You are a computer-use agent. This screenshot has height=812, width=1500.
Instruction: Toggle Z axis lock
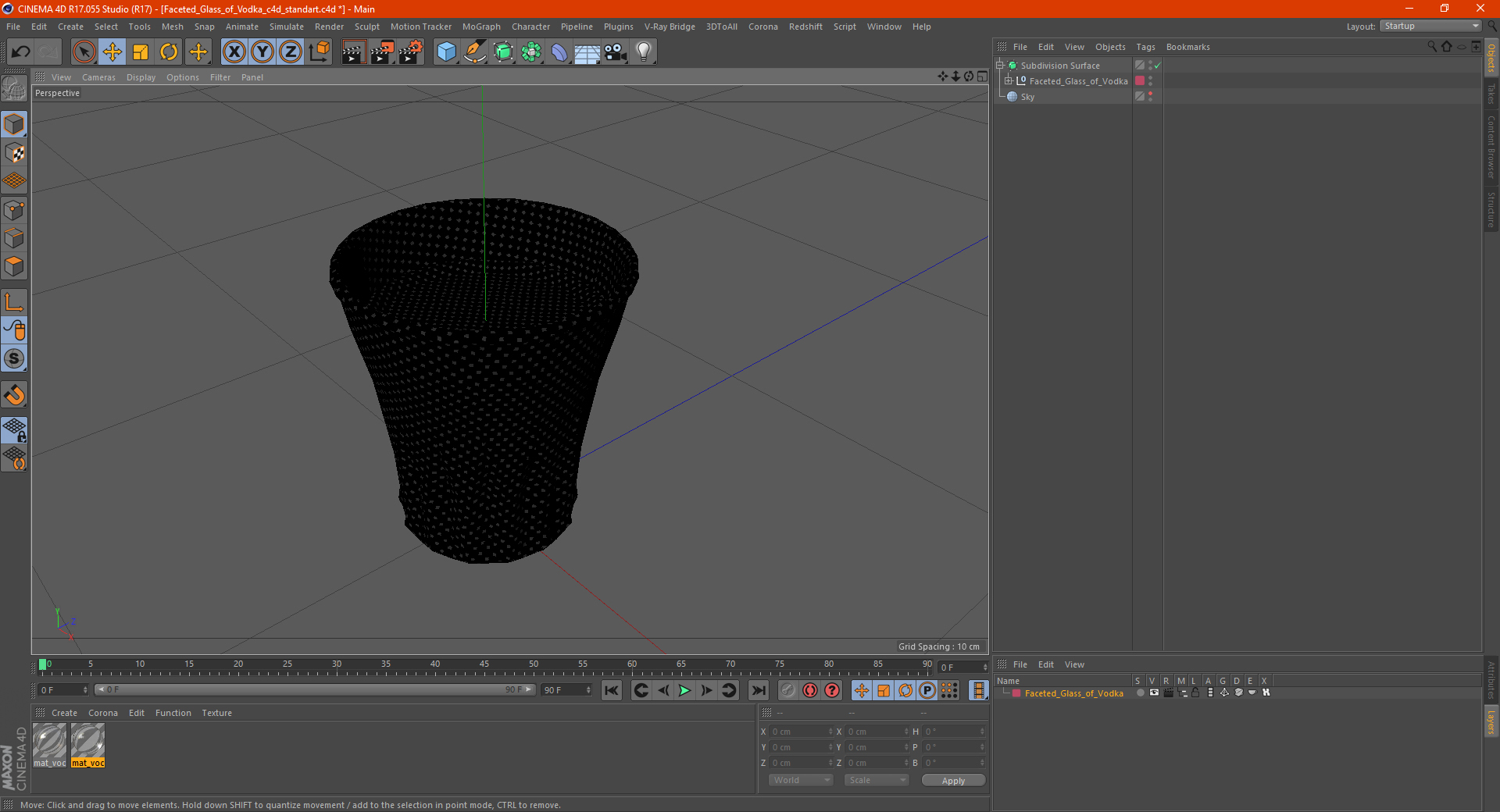pos(291,52)
